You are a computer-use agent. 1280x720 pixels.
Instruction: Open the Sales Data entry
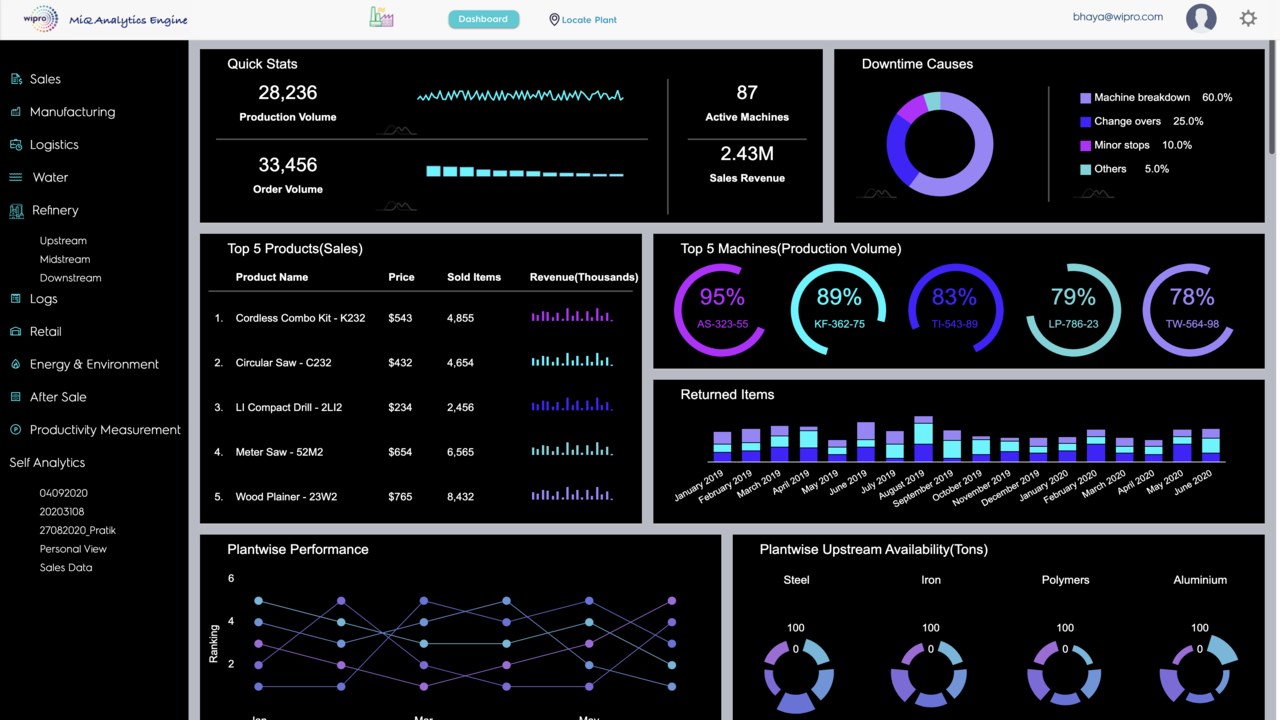(x=66, y=568)
